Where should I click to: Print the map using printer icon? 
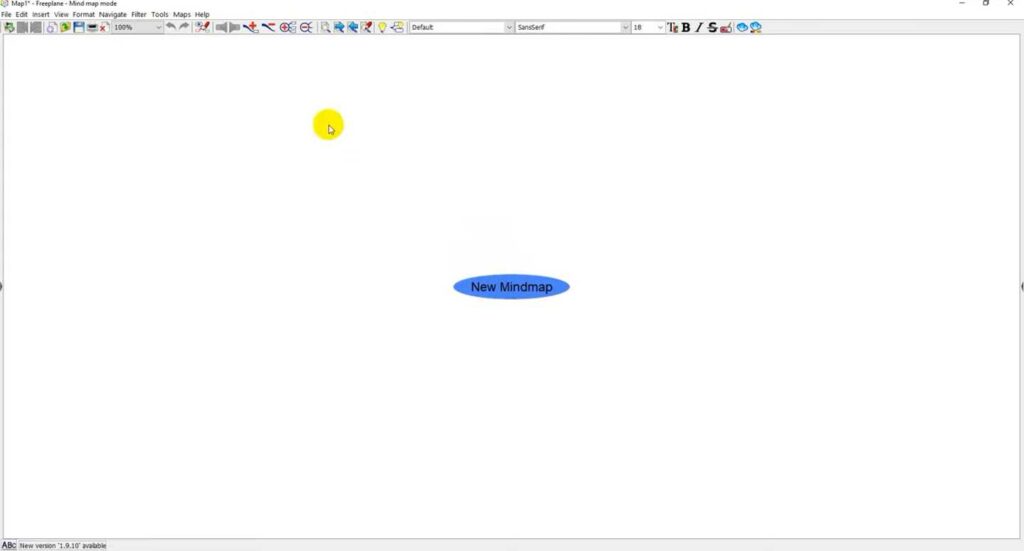click(x=92, y=27)
